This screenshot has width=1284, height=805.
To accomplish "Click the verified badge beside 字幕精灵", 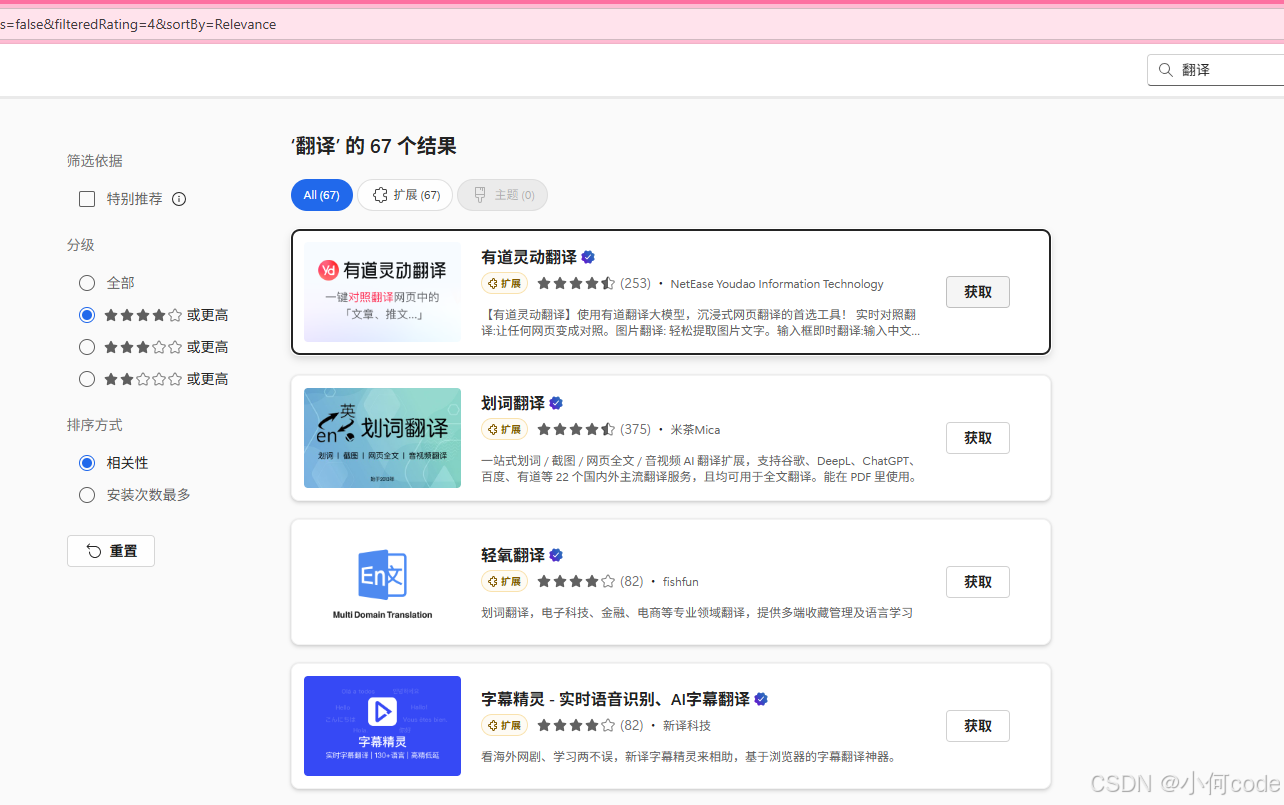I will coord(760,699).
